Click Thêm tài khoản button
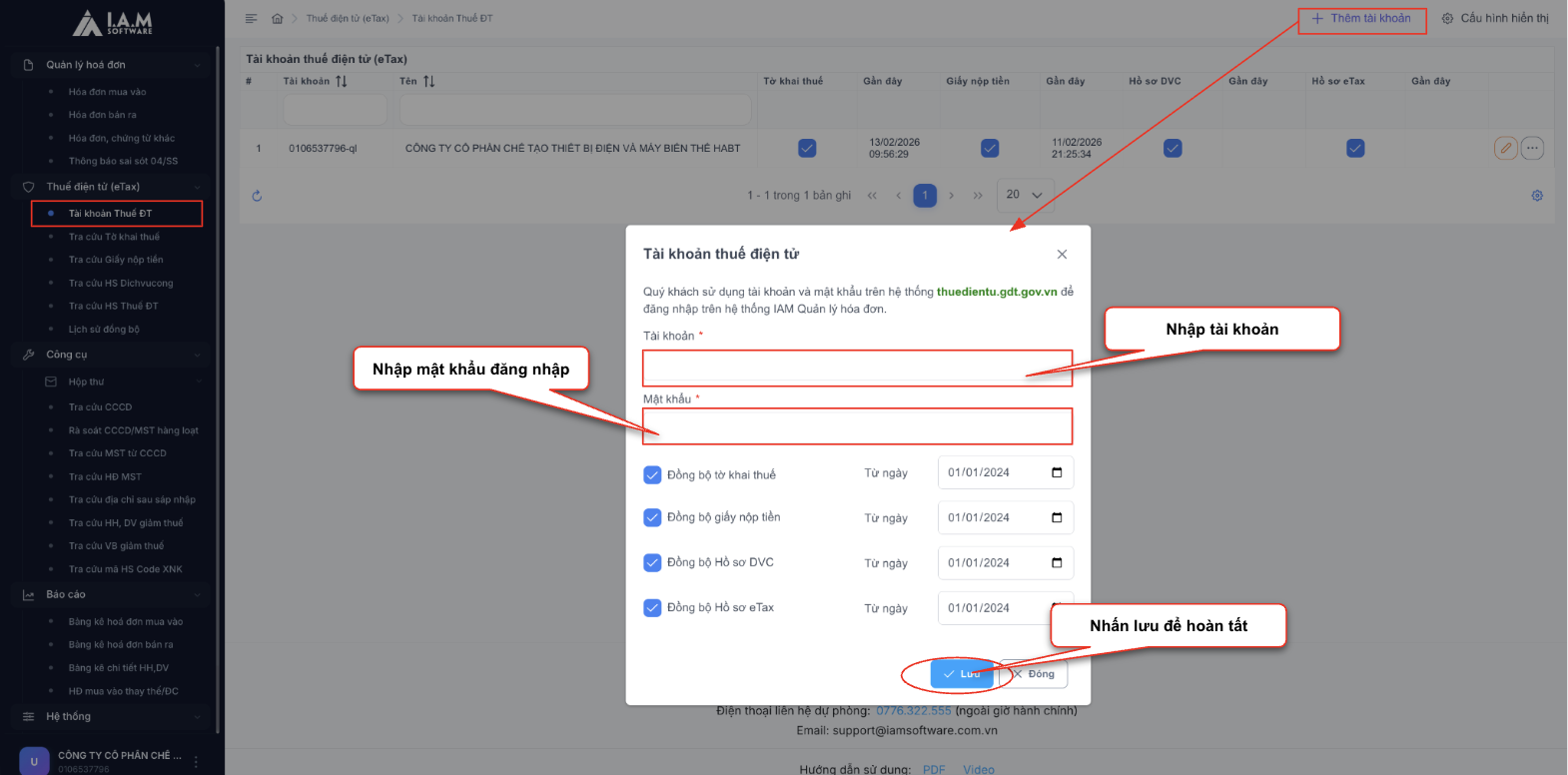 click(1361, 19)
